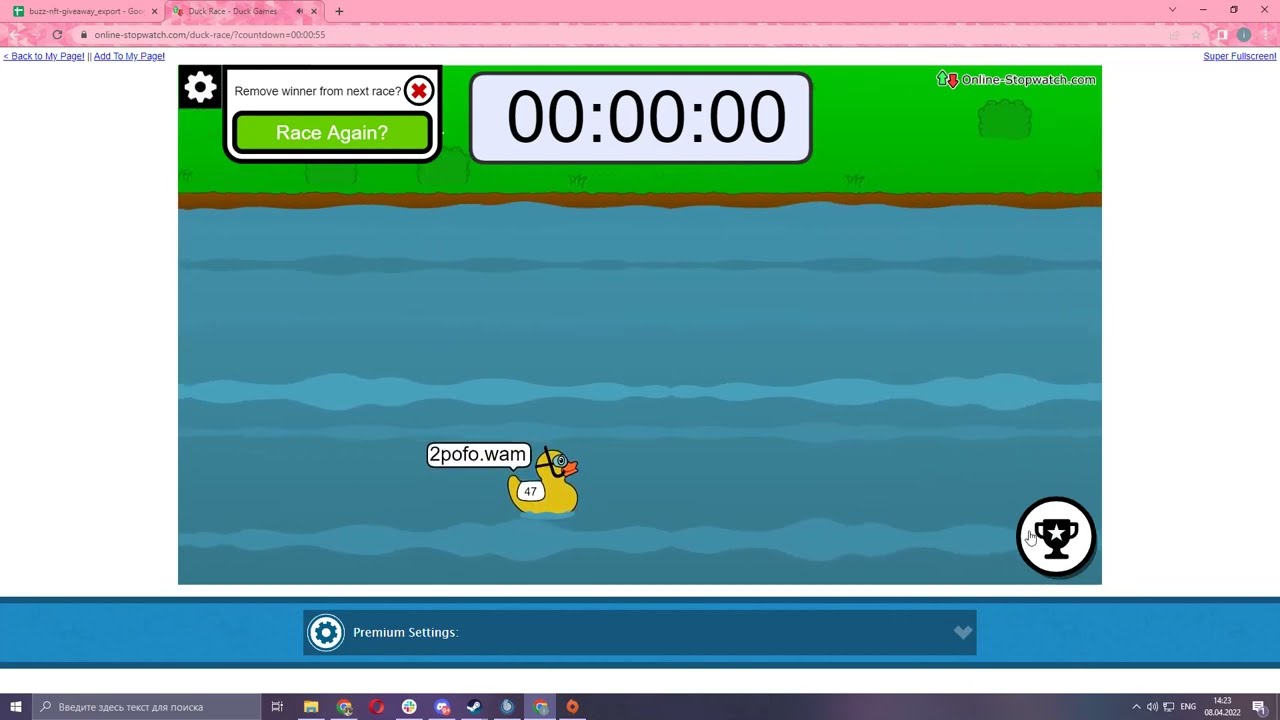Image resolution: width=1280 pixels, height=720 pixels.
Task: Open the Add To My Page link
Action: pos(129,56)
